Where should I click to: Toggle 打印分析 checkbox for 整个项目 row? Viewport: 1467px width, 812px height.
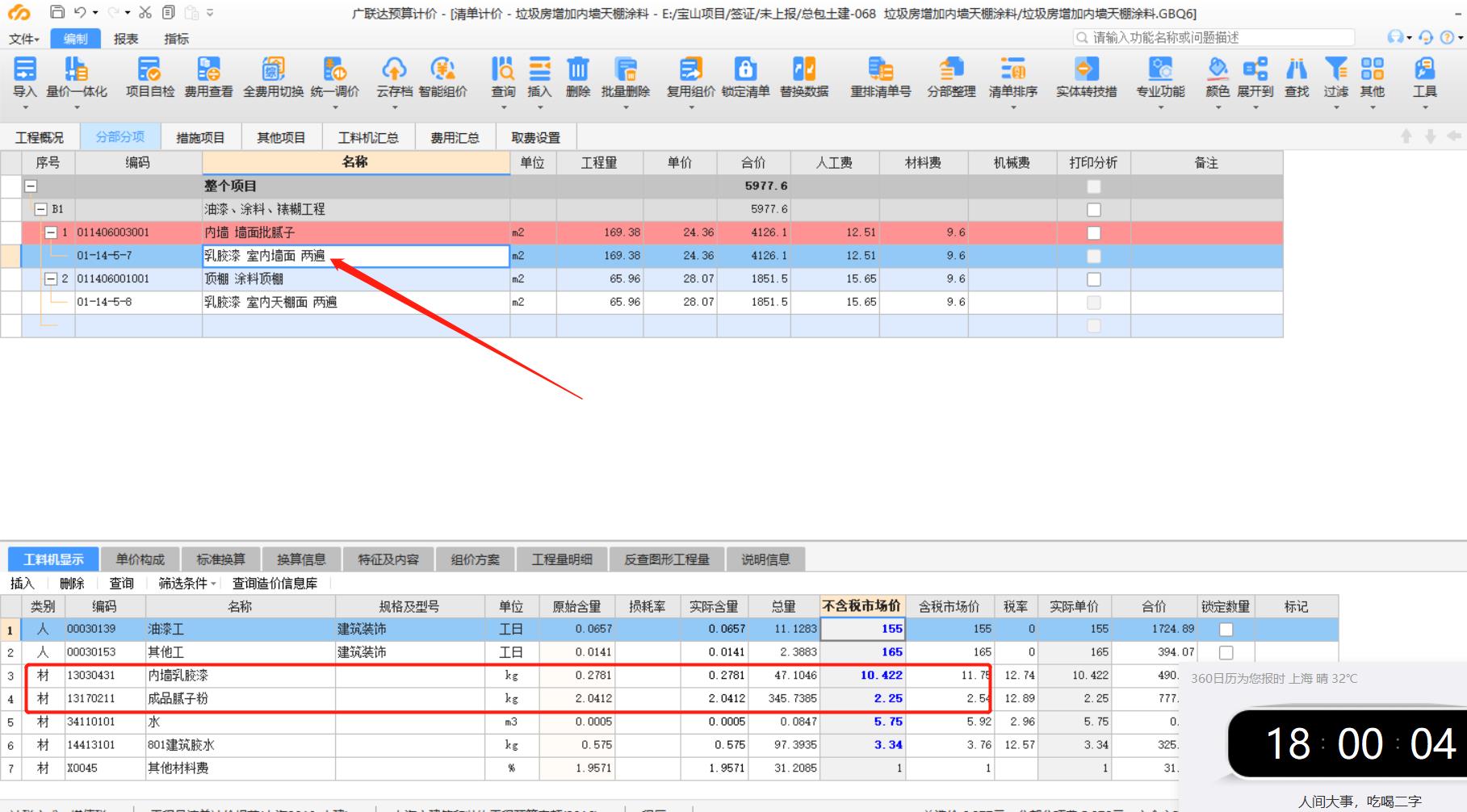coord(1093,186)
